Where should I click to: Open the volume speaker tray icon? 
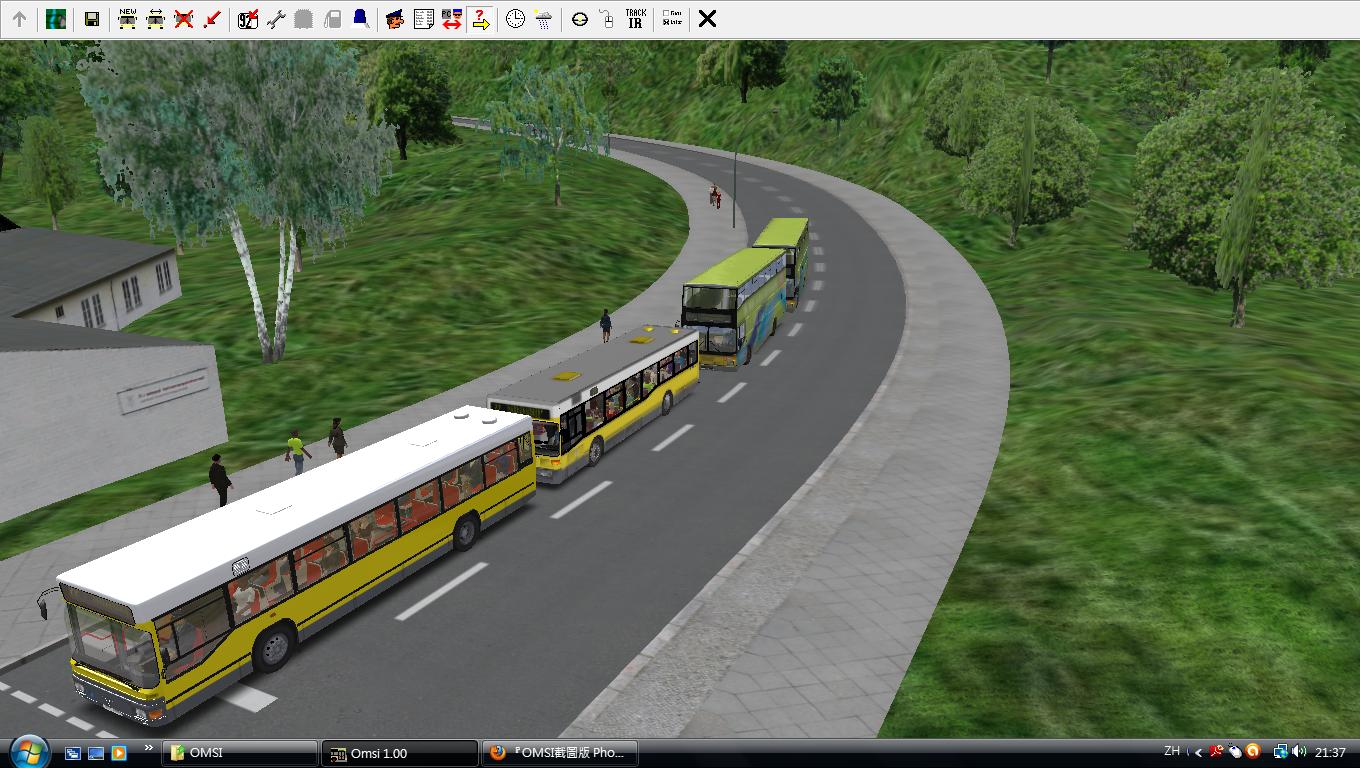tap(1299, 752)
